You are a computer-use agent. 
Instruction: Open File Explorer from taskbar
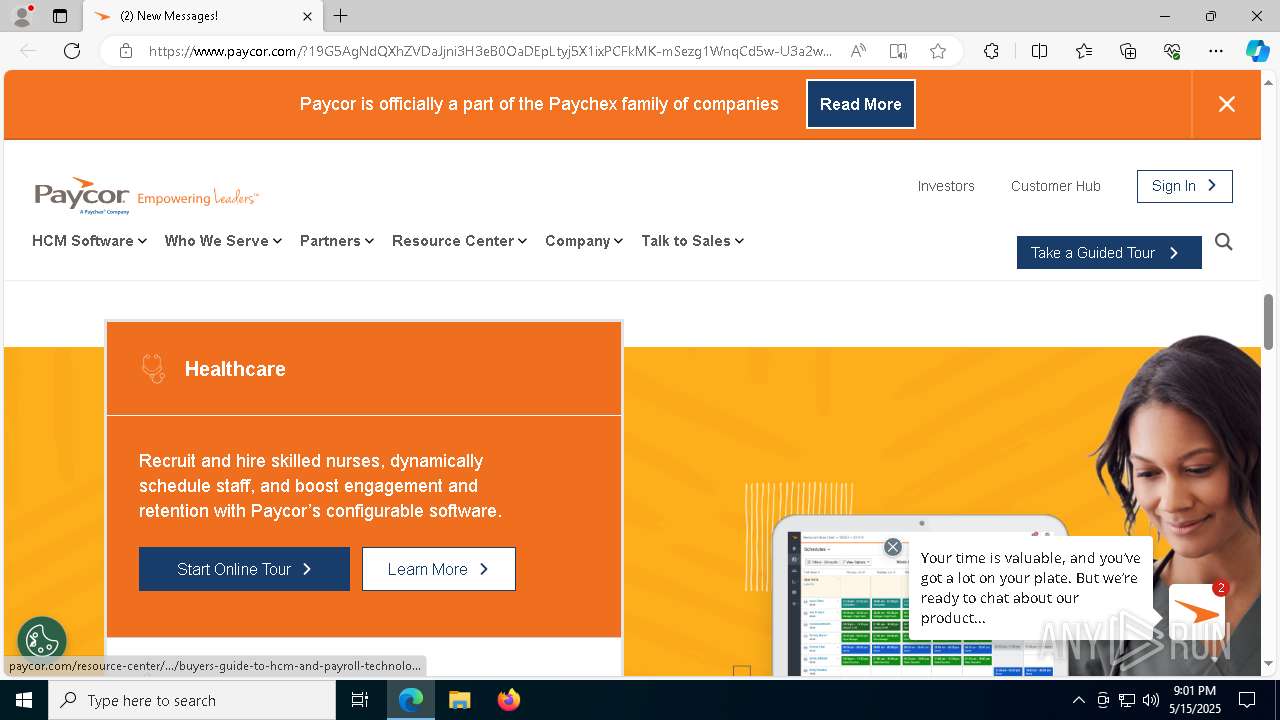pos(459,700)
